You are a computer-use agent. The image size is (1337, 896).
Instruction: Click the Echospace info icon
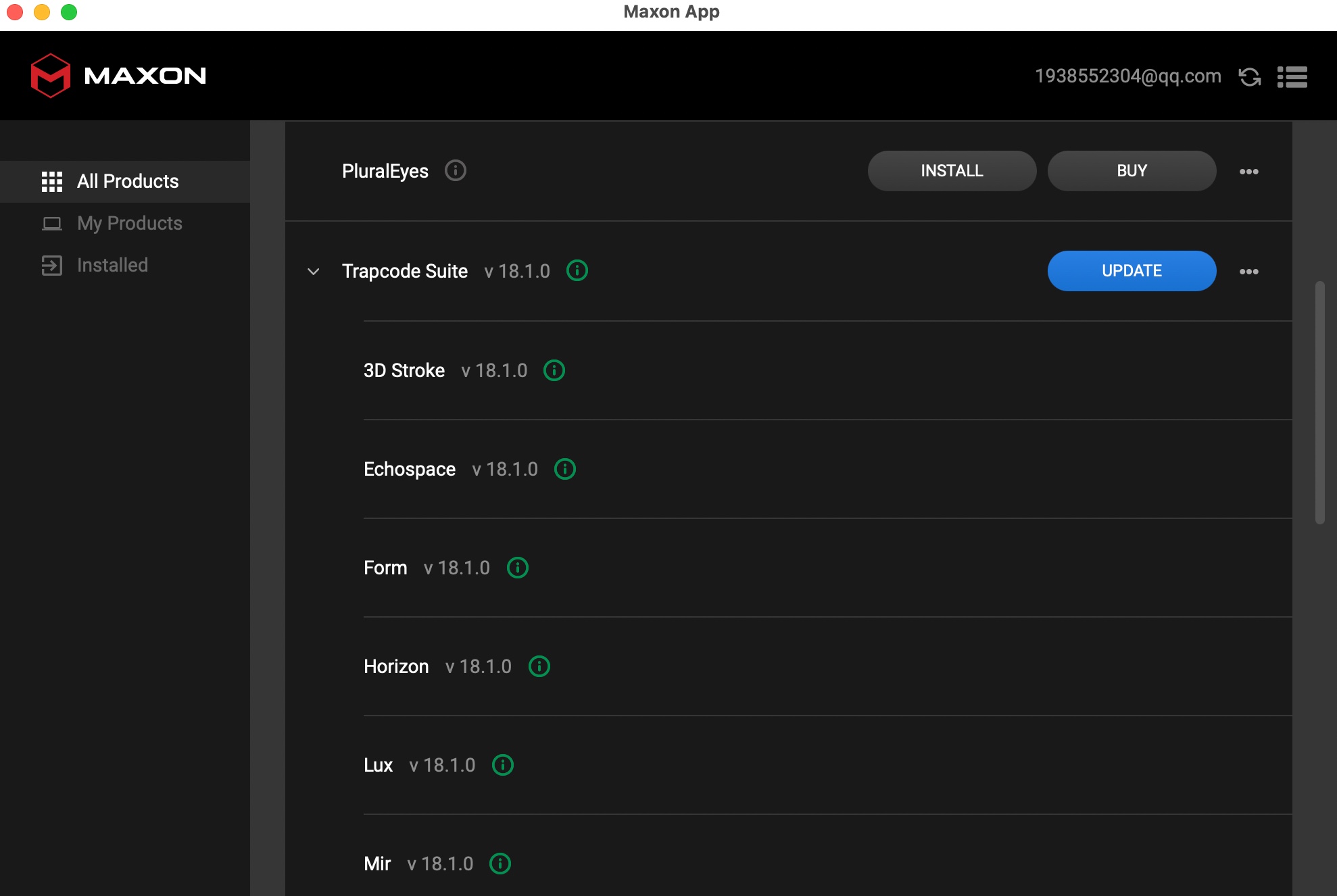pyautogui.click(x=565, y=469)
